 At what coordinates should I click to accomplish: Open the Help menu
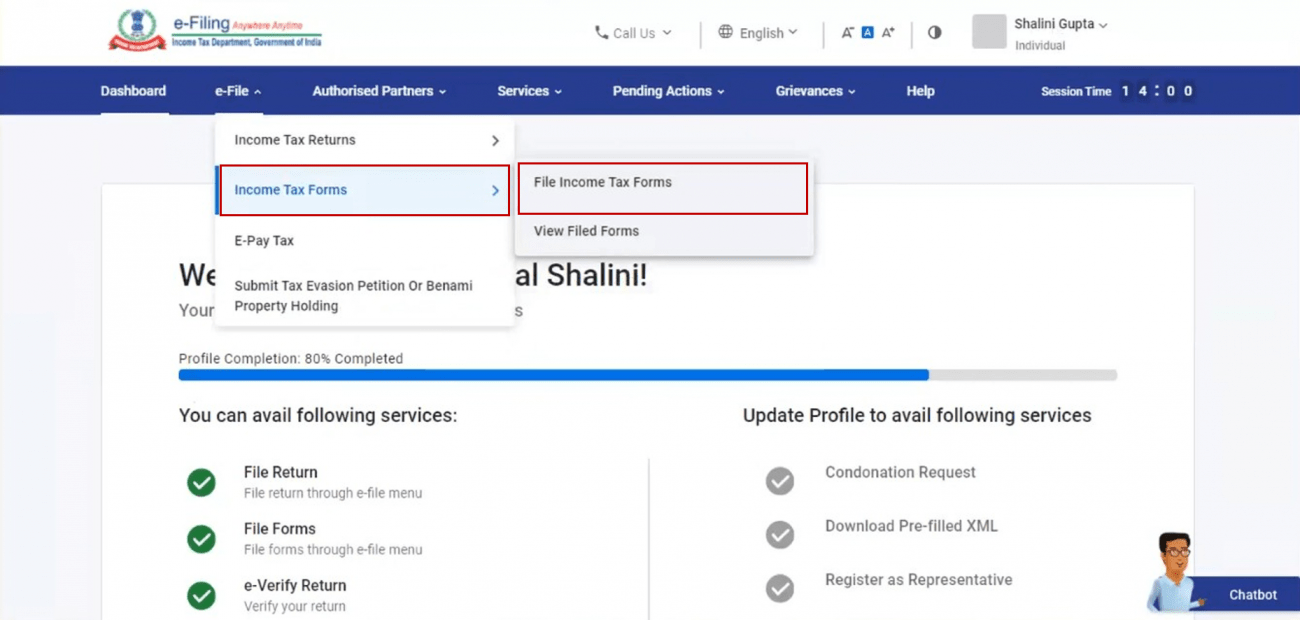(919, 90)
